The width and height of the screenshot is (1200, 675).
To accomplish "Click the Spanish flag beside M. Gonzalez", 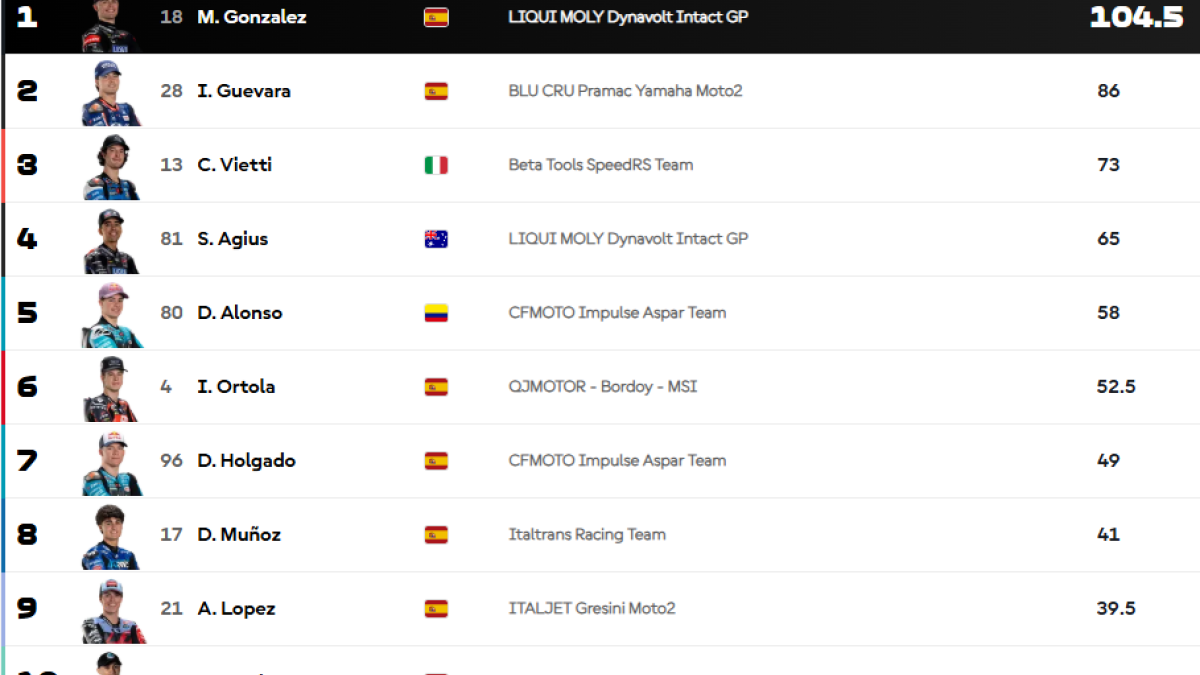I will pos(436,17).
